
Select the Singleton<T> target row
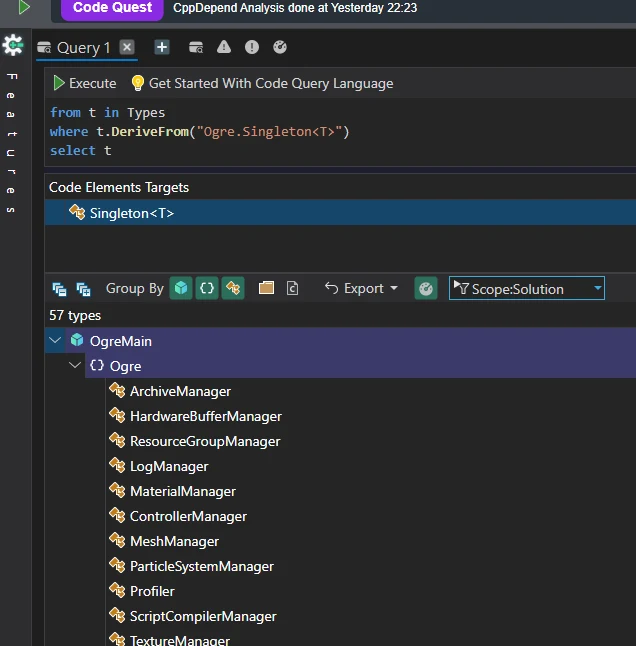click(340, 213)
